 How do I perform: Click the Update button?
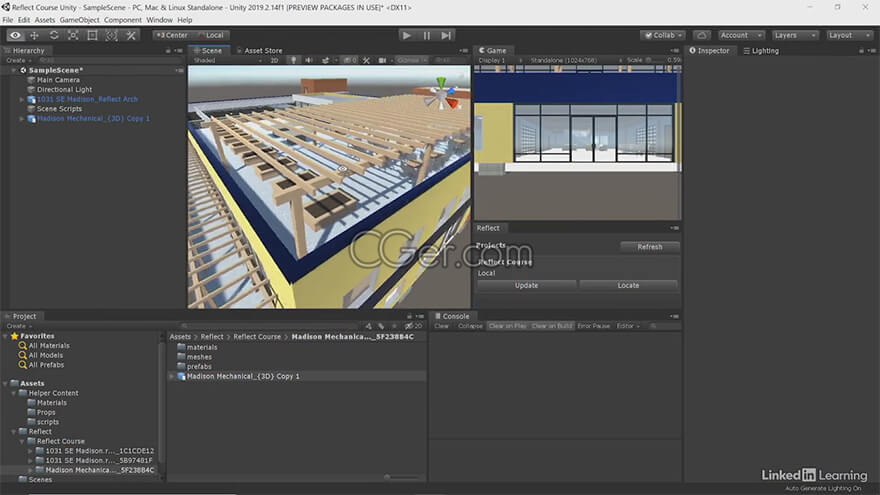tap(526, 286)
